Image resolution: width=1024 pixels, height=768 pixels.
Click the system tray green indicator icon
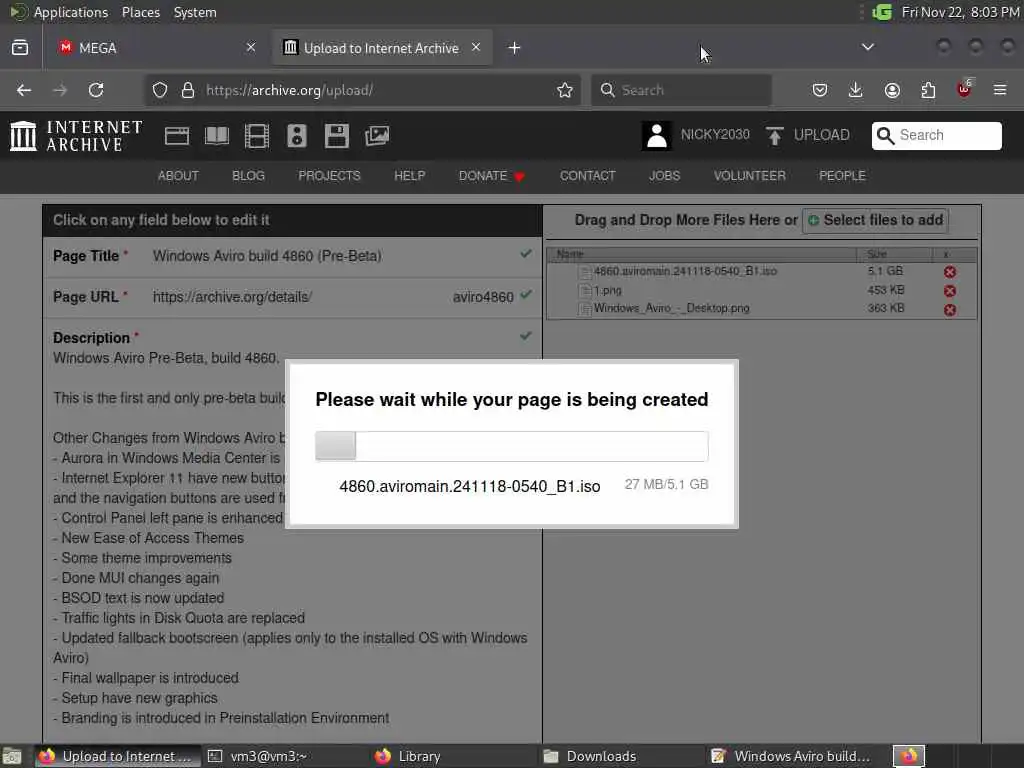(x=882, y=12)
